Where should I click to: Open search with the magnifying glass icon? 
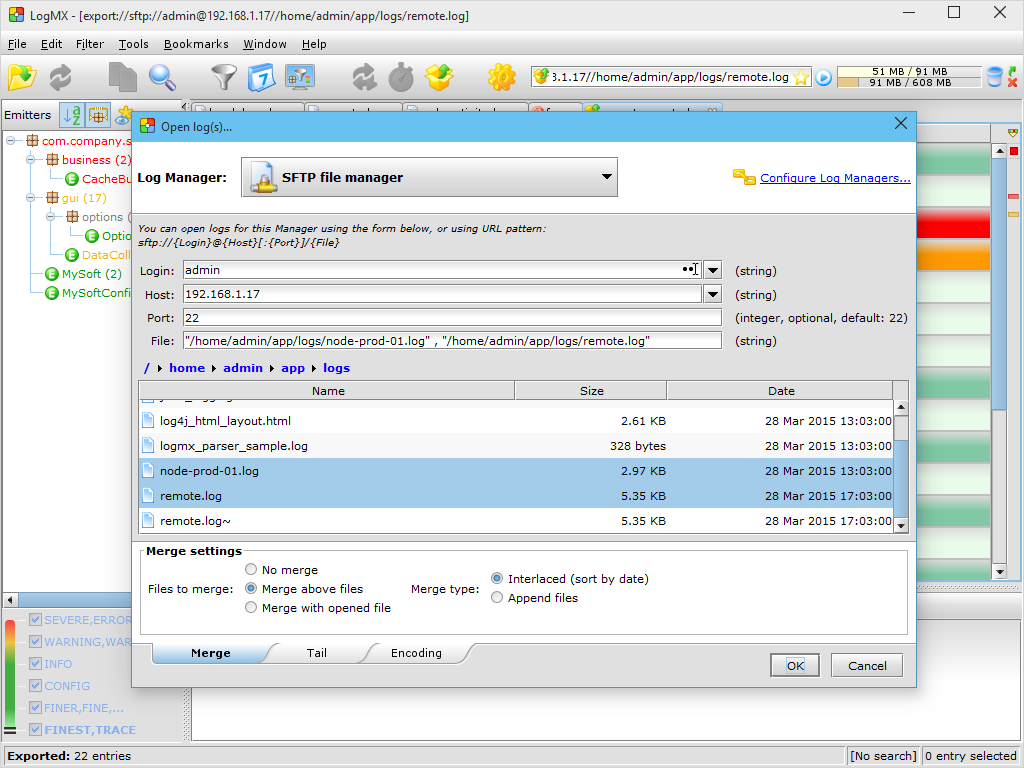click(x=162, y=77)
